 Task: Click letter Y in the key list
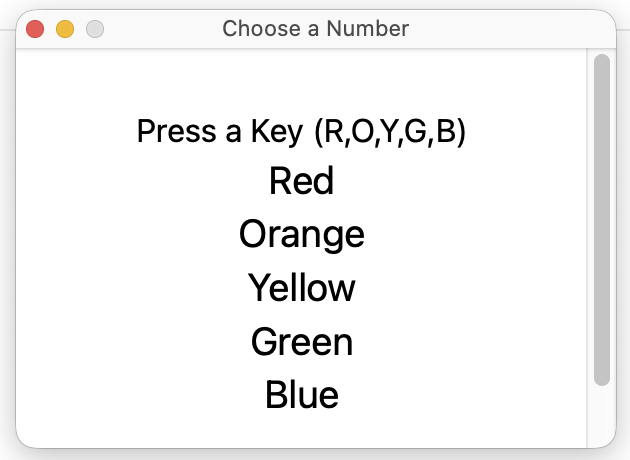pyautogui.click(x=384, y=132)
